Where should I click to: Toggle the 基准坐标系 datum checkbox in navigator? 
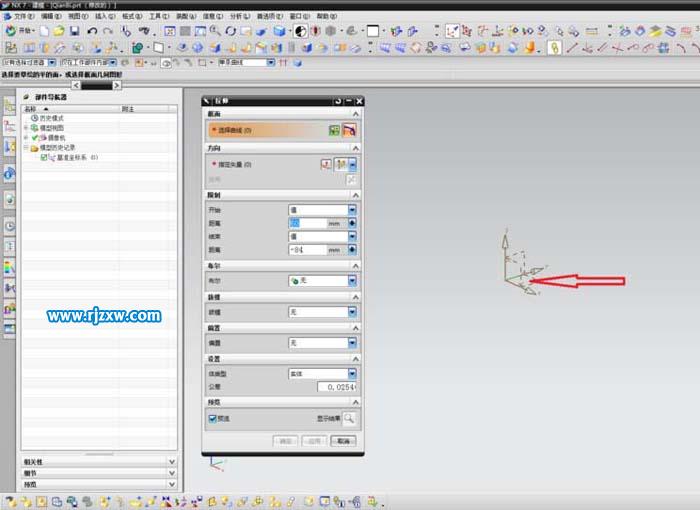[x=44, y=157]
